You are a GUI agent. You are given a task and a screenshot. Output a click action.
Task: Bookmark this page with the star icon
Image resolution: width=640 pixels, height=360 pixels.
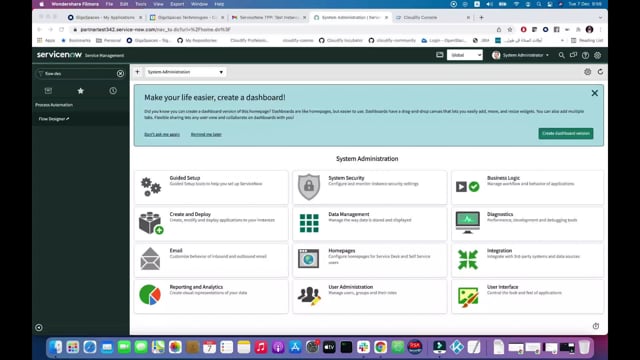pos(510,29)
